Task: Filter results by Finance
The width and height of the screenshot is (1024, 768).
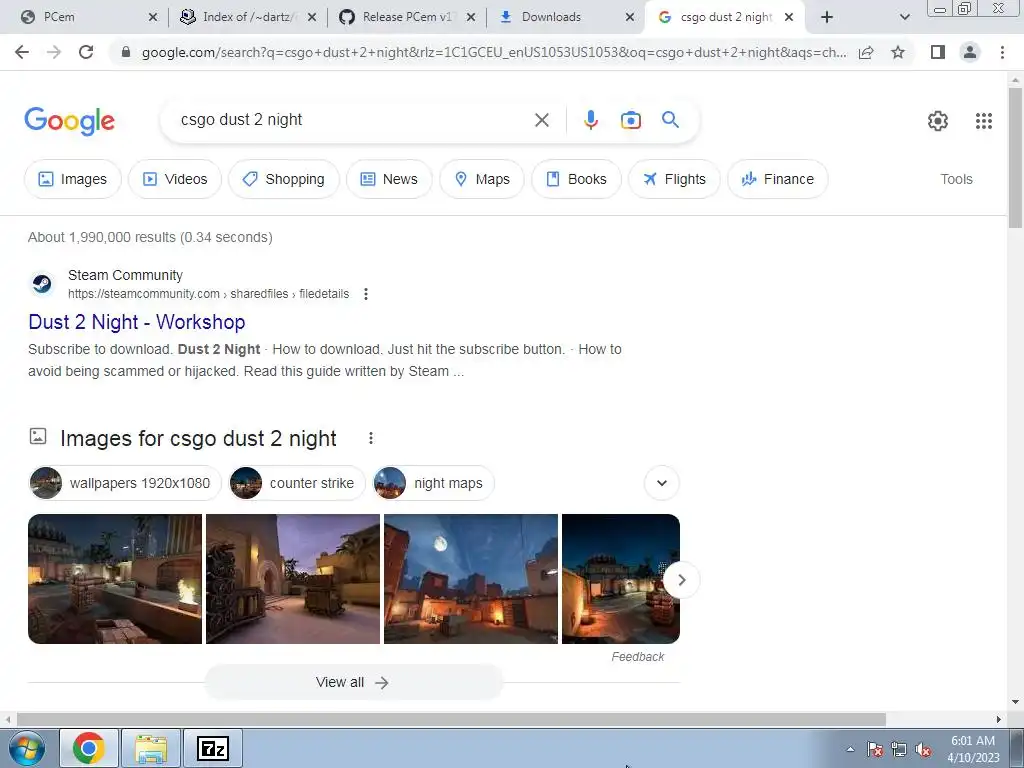Action: tap(778, 179)
